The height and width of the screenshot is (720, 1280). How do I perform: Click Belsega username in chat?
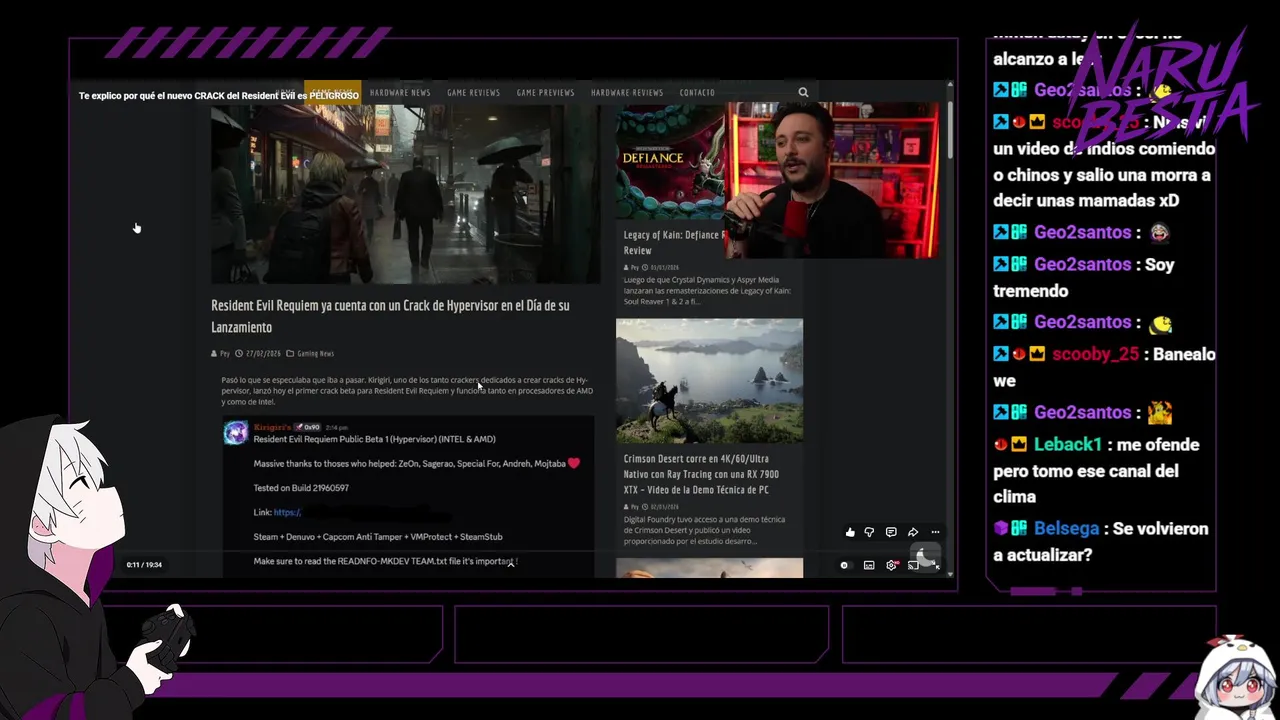pyautogui.click(x=1066, y=529)
